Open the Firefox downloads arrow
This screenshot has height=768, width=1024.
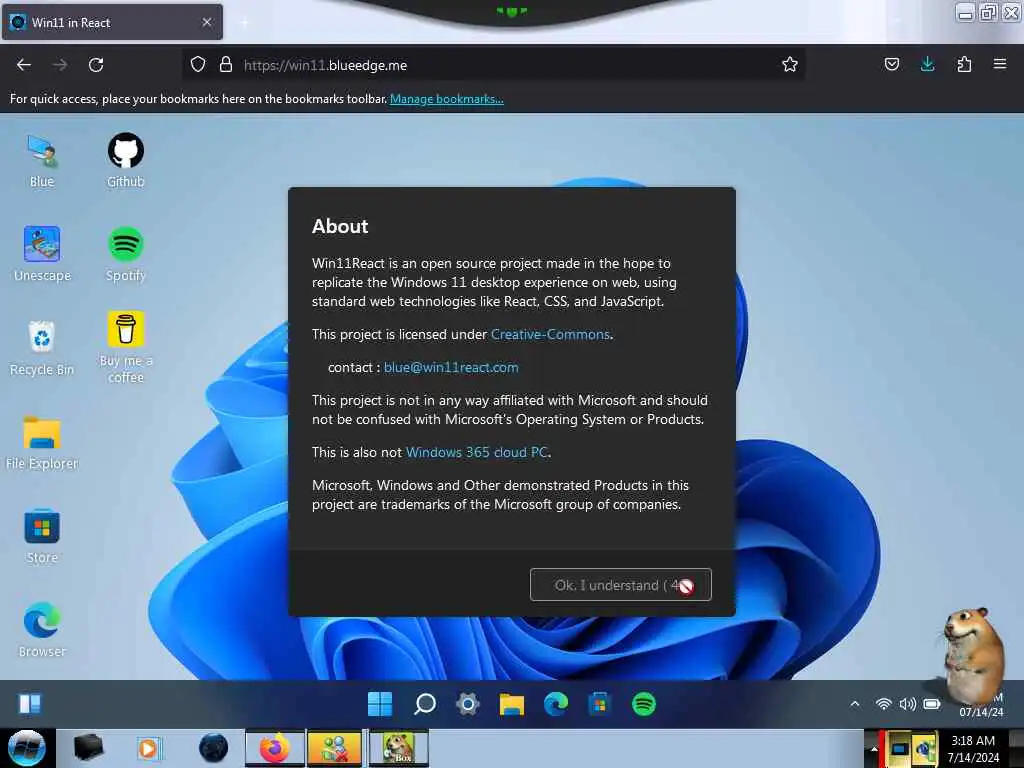pos(927,64)
